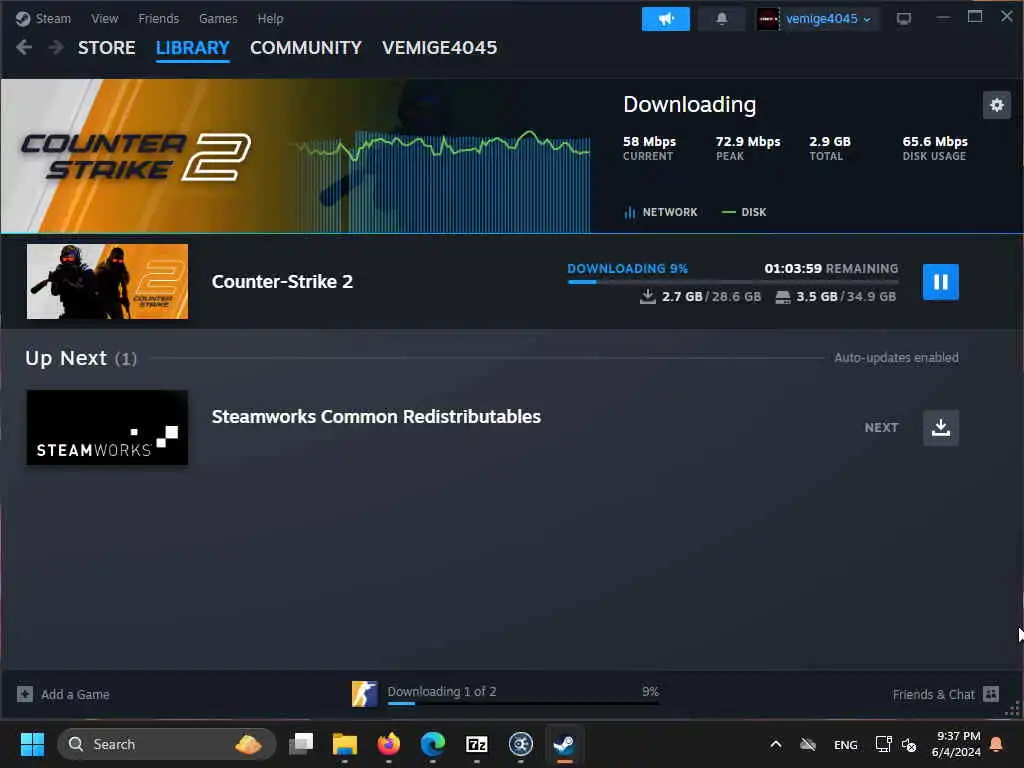Pause the Counter-Strike 2 download
1024x768 pixels.
(x=940, y=282)
